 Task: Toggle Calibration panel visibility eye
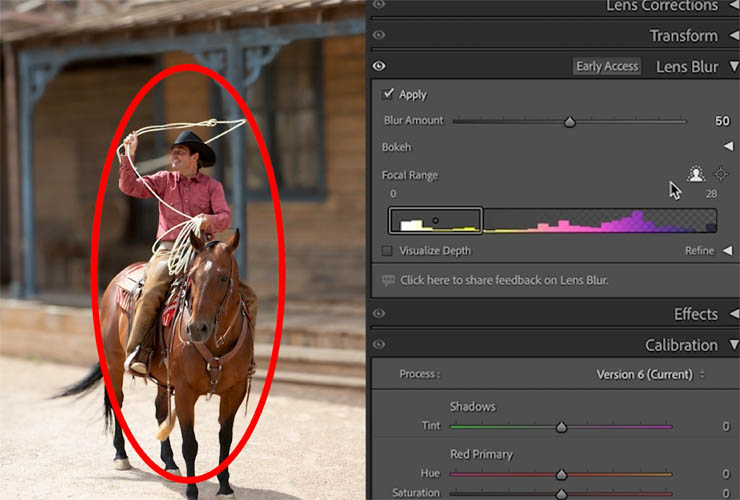[378, 345]
